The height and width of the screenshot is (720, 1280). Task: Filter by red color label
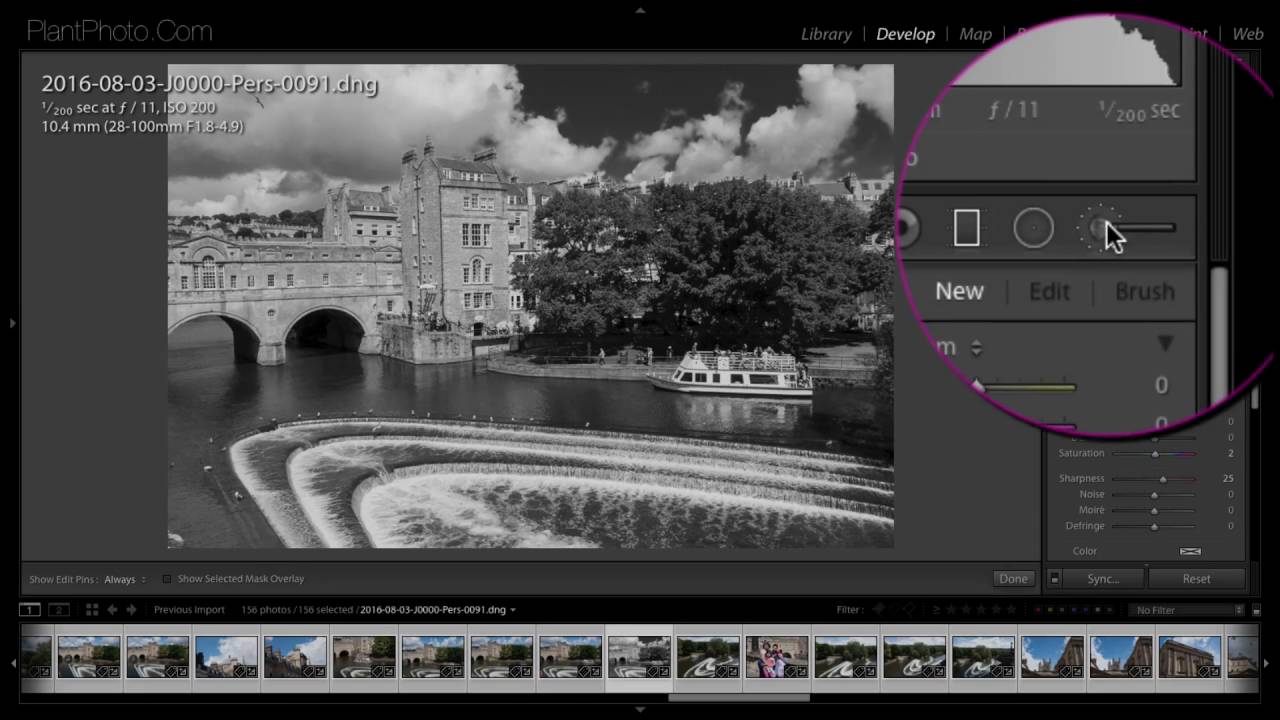pyautogui.click(x=1038, y=610)
